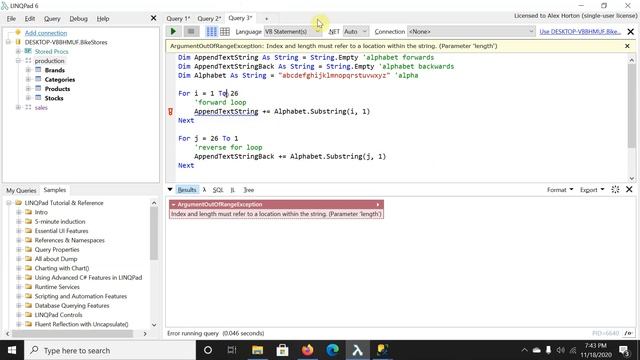
Task: Switch to the Query 1 tab
Action: 178,18
